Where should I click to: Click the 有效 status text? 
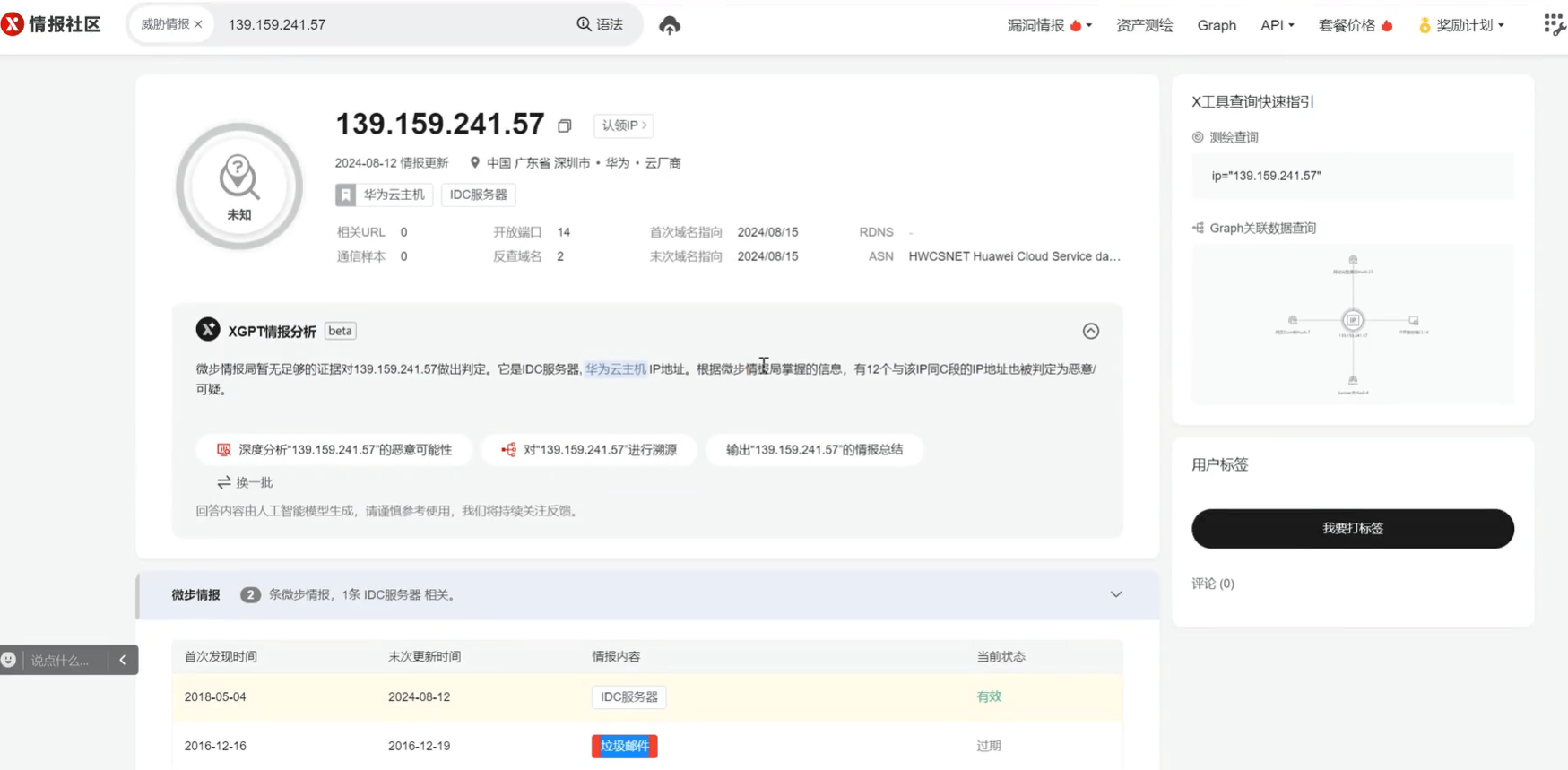tap(989, 696)
